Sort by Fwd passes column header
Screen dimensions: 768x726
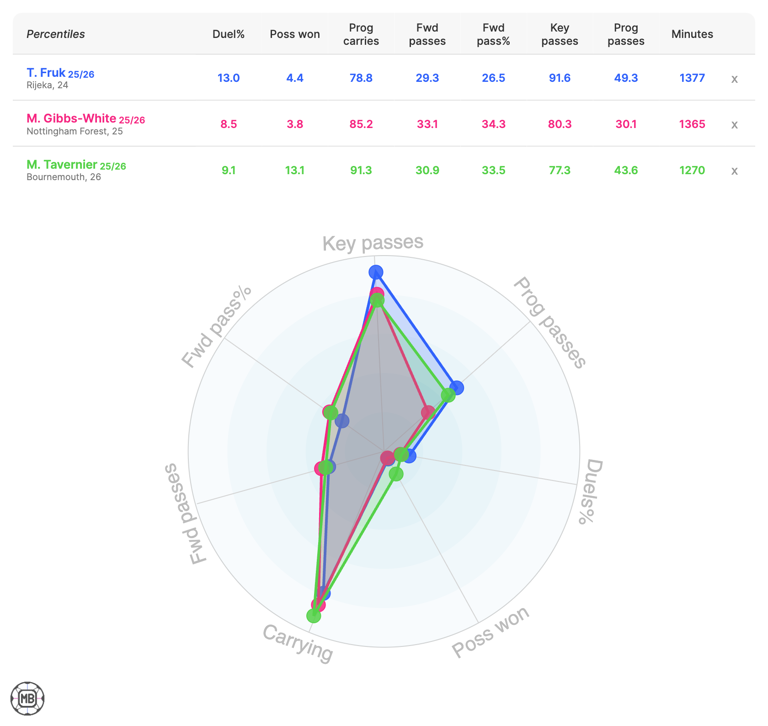427,34
